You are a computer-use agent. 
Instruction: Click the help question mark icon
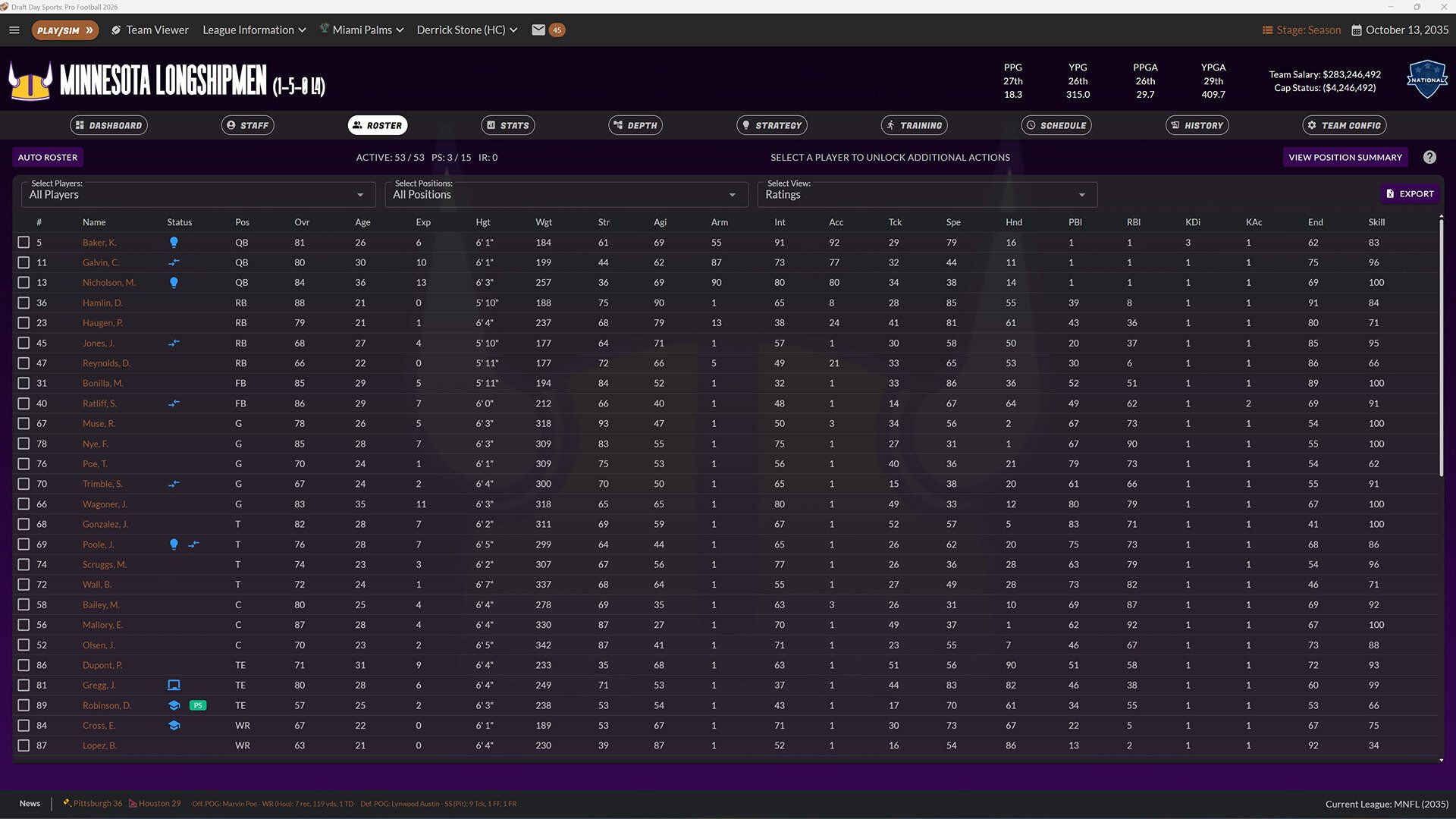pyautogui.click(x=1429, y=157)
